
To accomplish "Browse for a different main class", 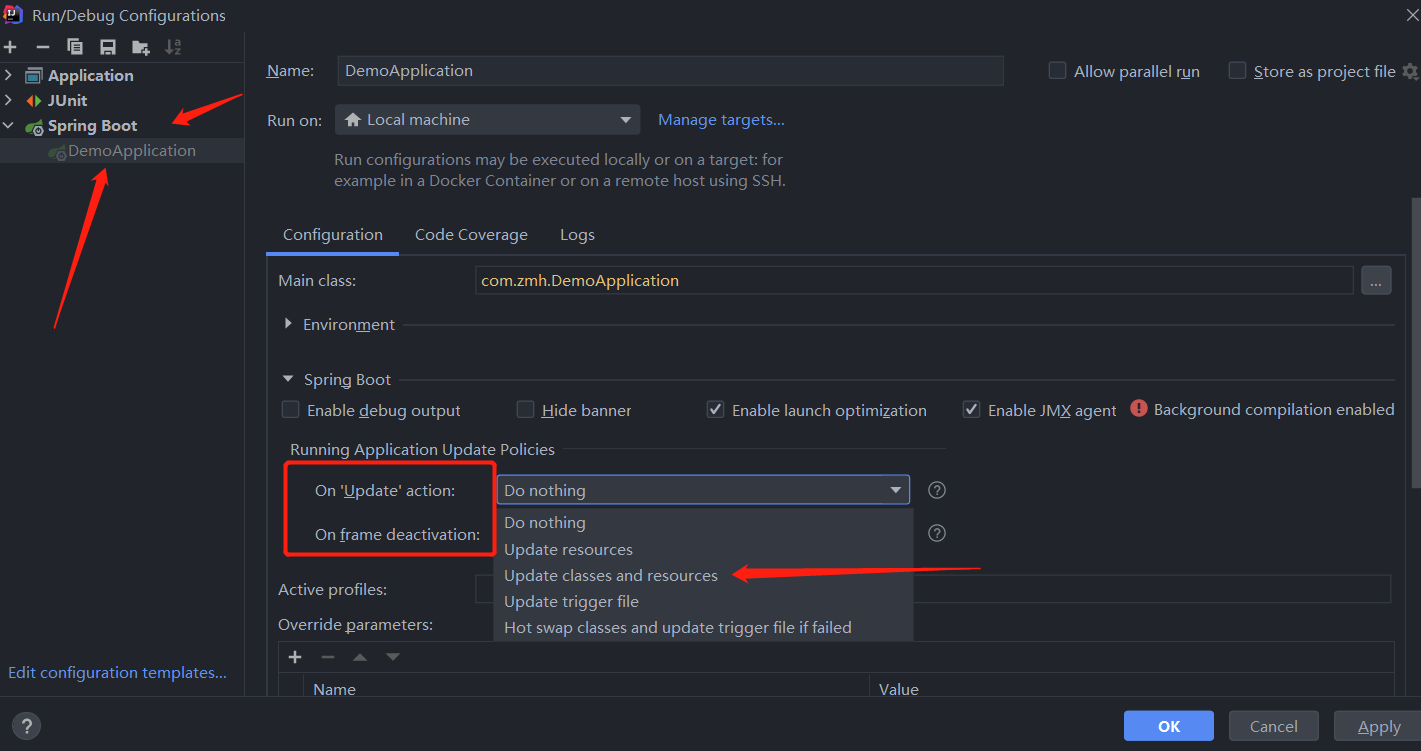I will [1376, 280].
